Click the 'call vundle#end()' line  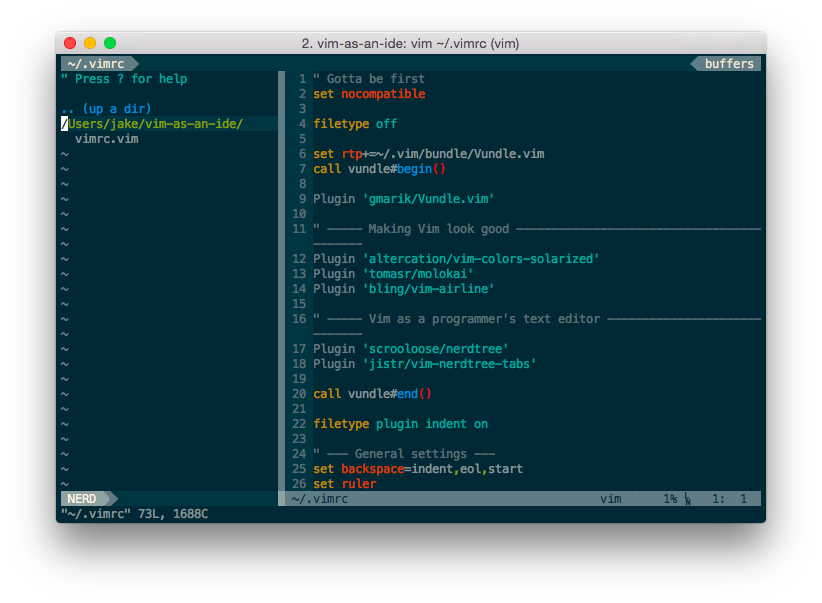[x=372, y=394]
